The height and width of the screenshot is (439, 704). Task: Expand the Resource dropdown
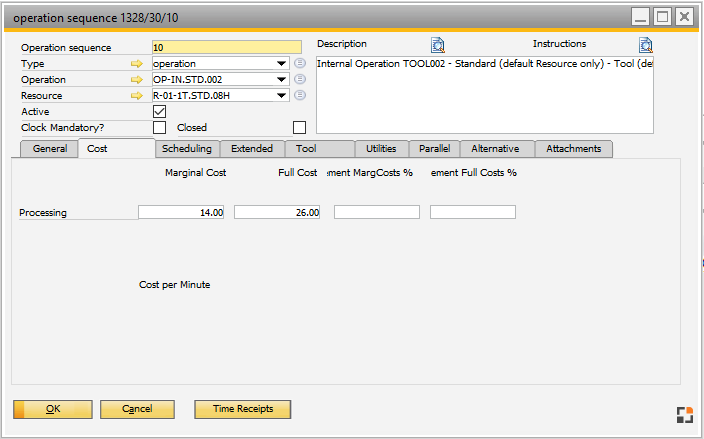[x=282, y=96]
